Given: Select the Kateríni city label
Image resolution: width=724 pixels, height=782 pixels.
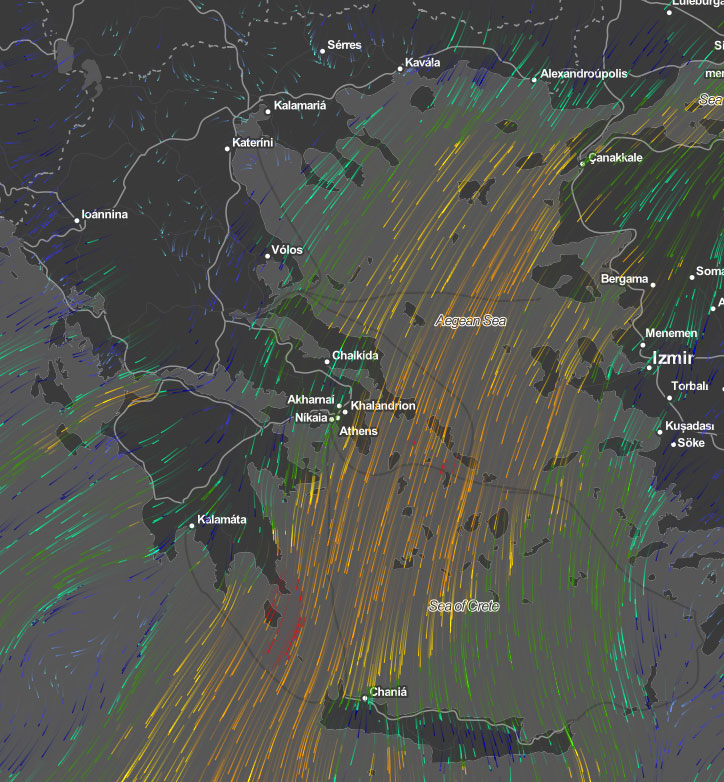Looking at the screenshot, I should (x=253, y=143).
